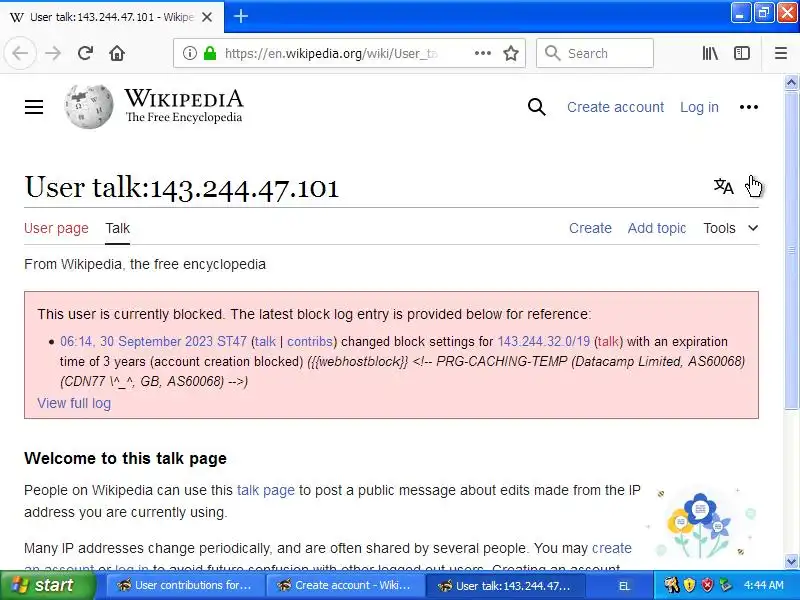Click the browser forward arrow
The width and height of the screenshot is (800, 600).
[53, 53]
